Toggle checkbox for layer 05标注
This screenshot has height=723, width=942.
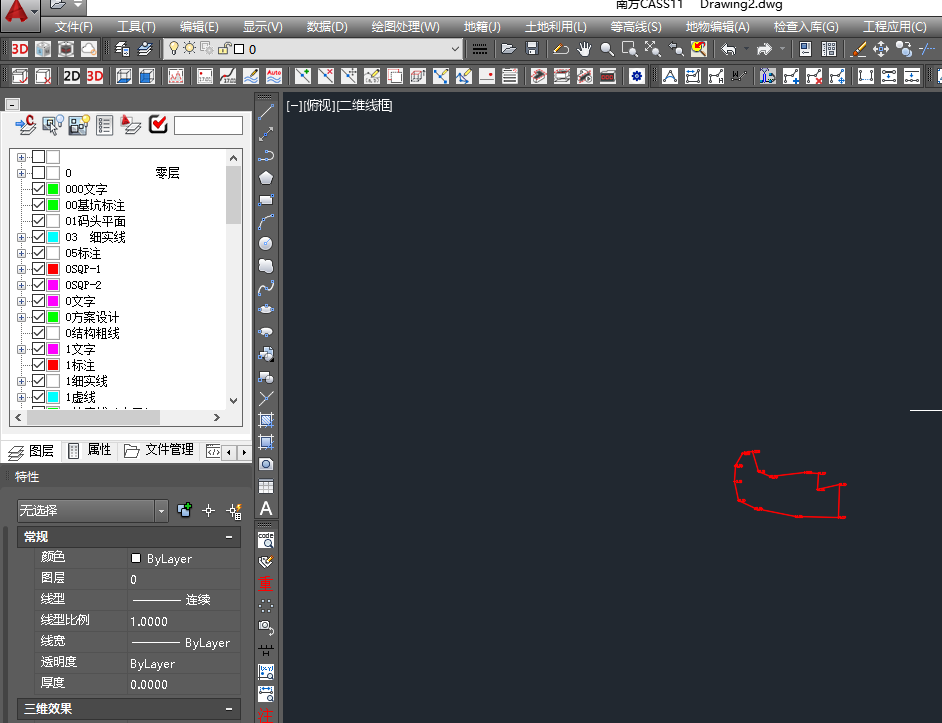click(x=38, y=253)
